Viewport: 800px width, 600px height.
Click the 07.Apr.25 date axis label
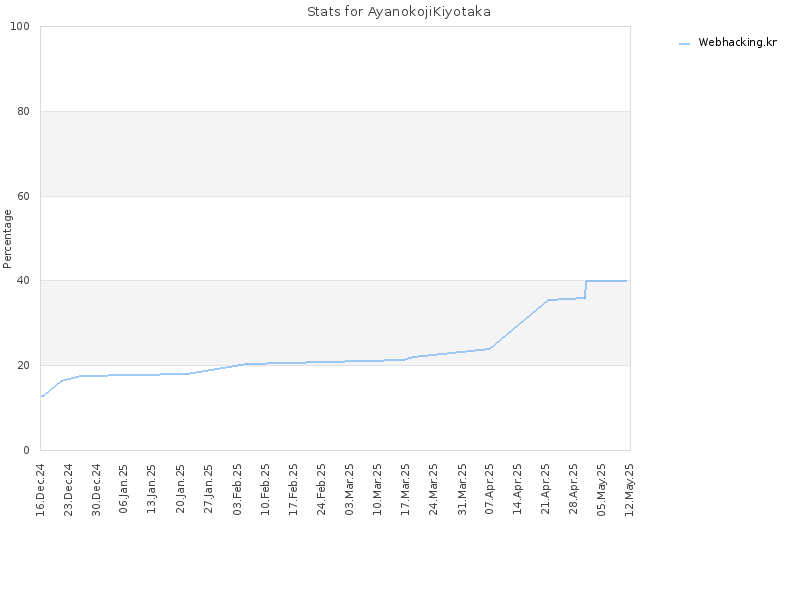point(490,490)
